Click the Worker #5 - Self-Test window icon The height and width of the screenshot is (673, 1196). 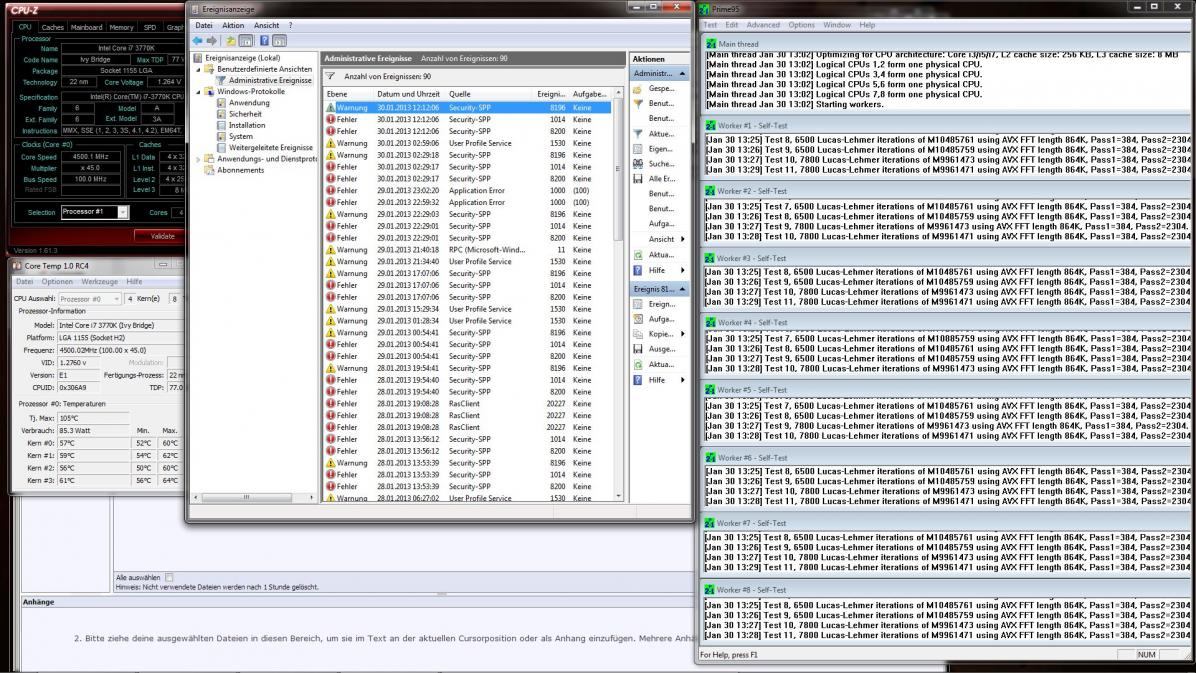[710, 390]
